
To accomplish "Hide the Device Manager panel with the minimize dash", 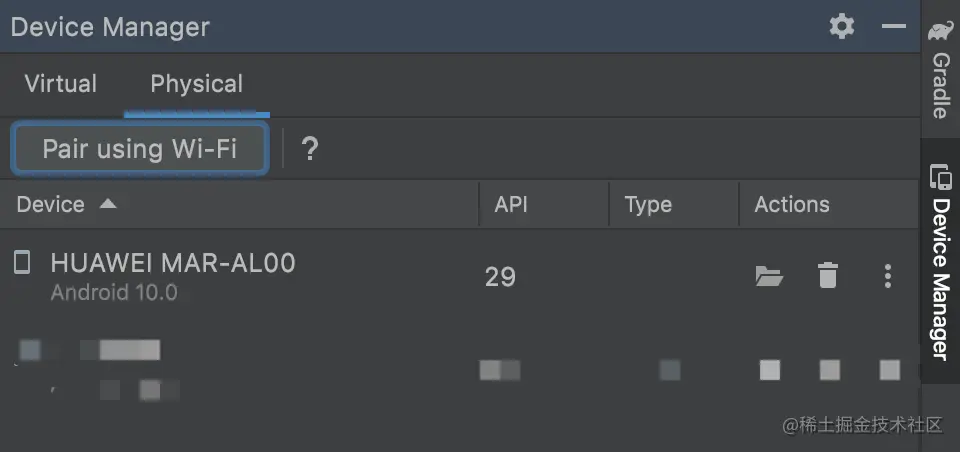I will 894,26.
